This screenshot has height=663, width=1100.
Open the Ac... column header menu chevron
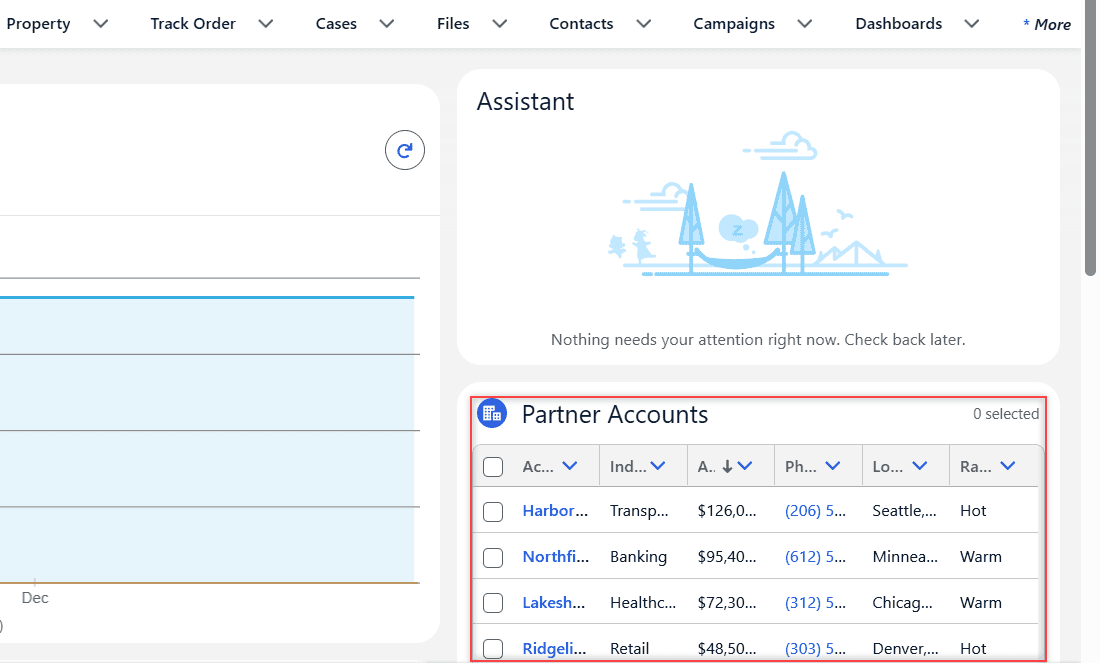[x=570, y=466]
